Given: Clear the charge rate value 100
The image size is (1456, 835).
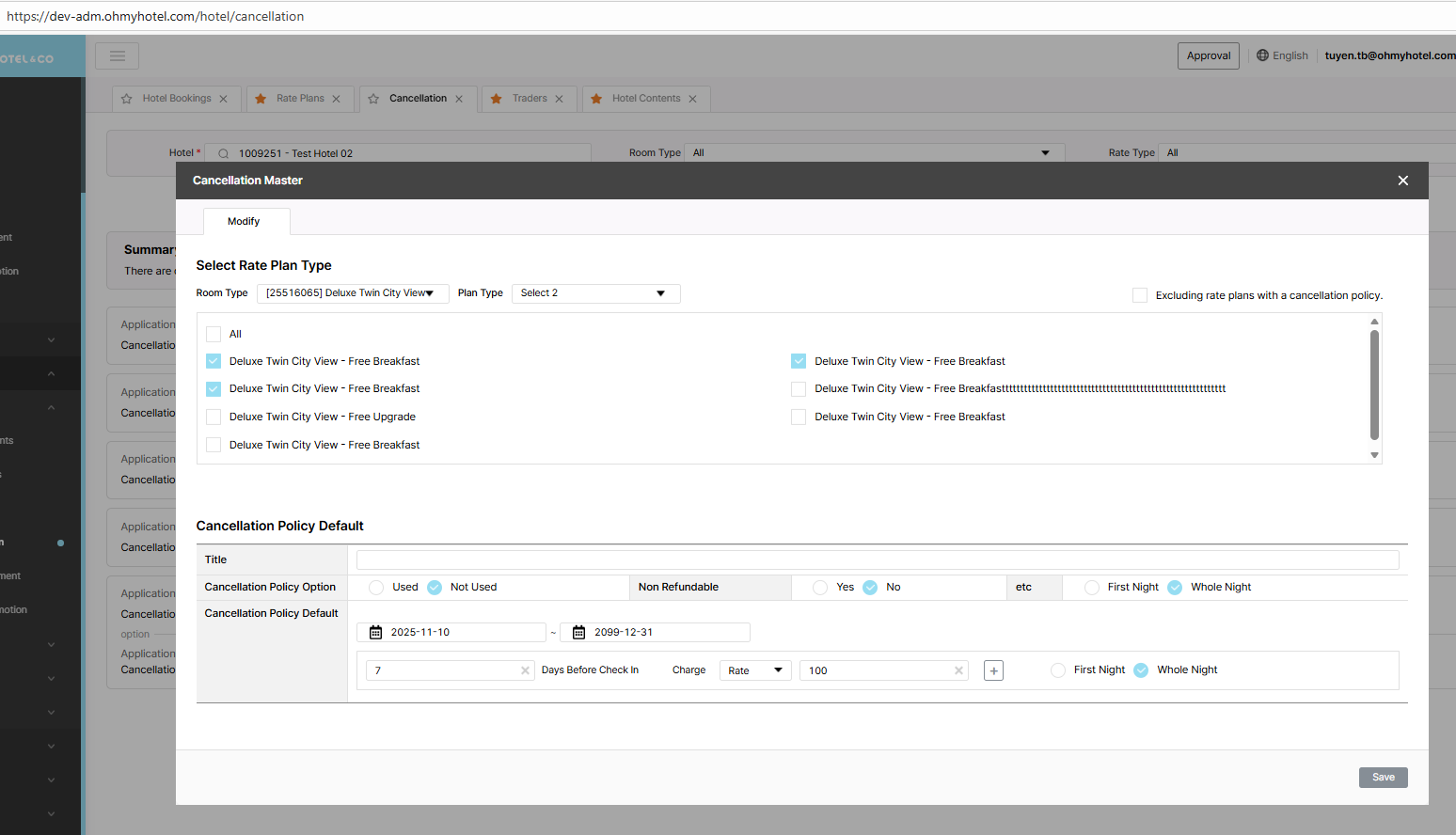Looking at the screenshot, I should point(958,670).
